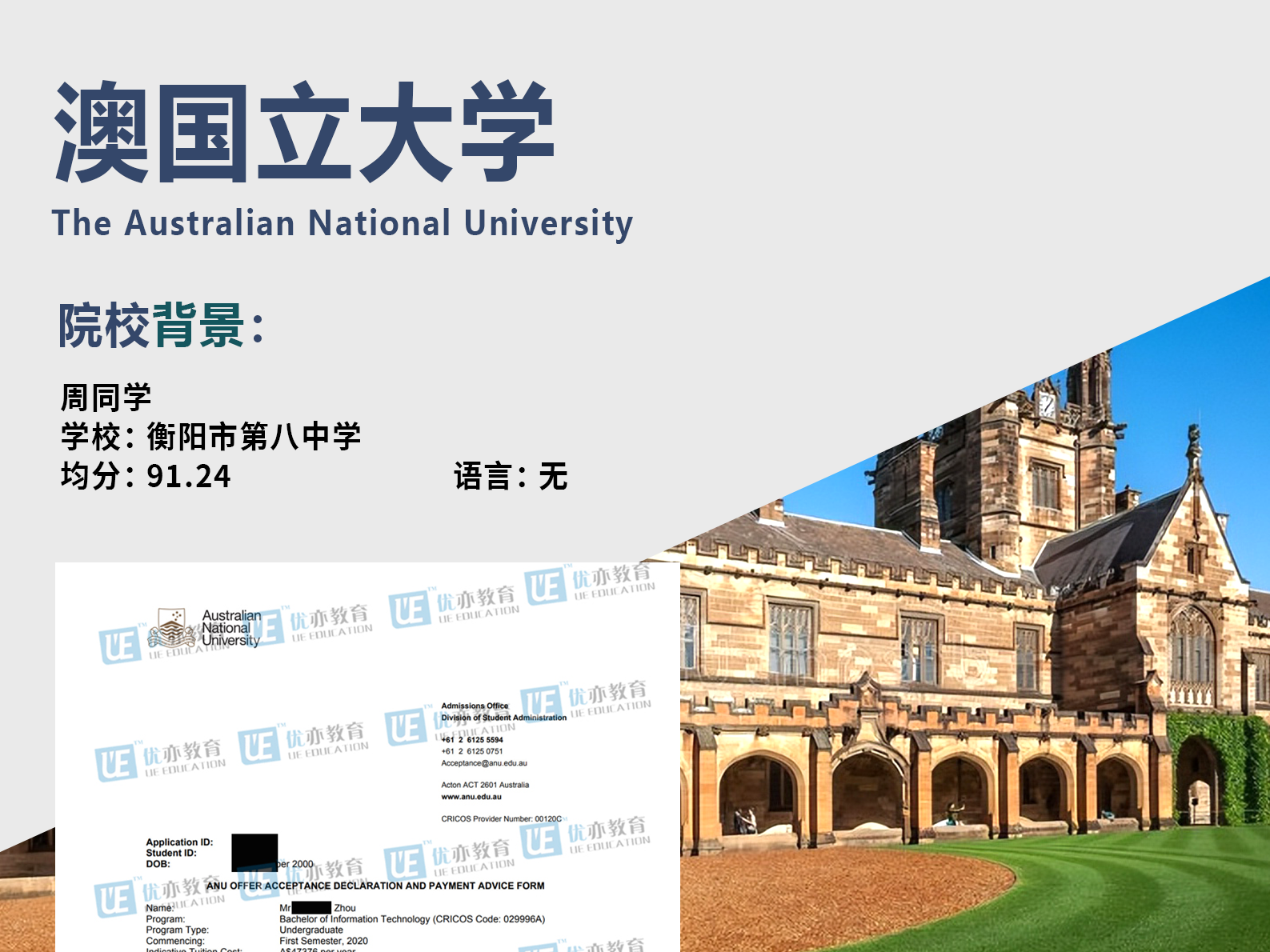Open the Acceptance@anu.edu.au email address
Screen dimensions: 1270x952
484,763
